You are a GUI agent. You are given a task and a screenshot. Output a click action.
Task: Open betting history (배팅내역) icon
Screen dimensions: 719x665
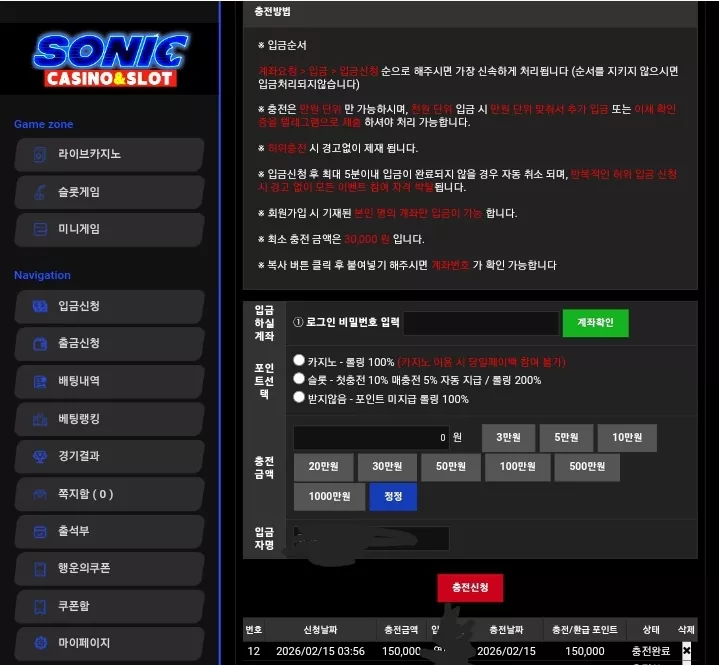40,381
